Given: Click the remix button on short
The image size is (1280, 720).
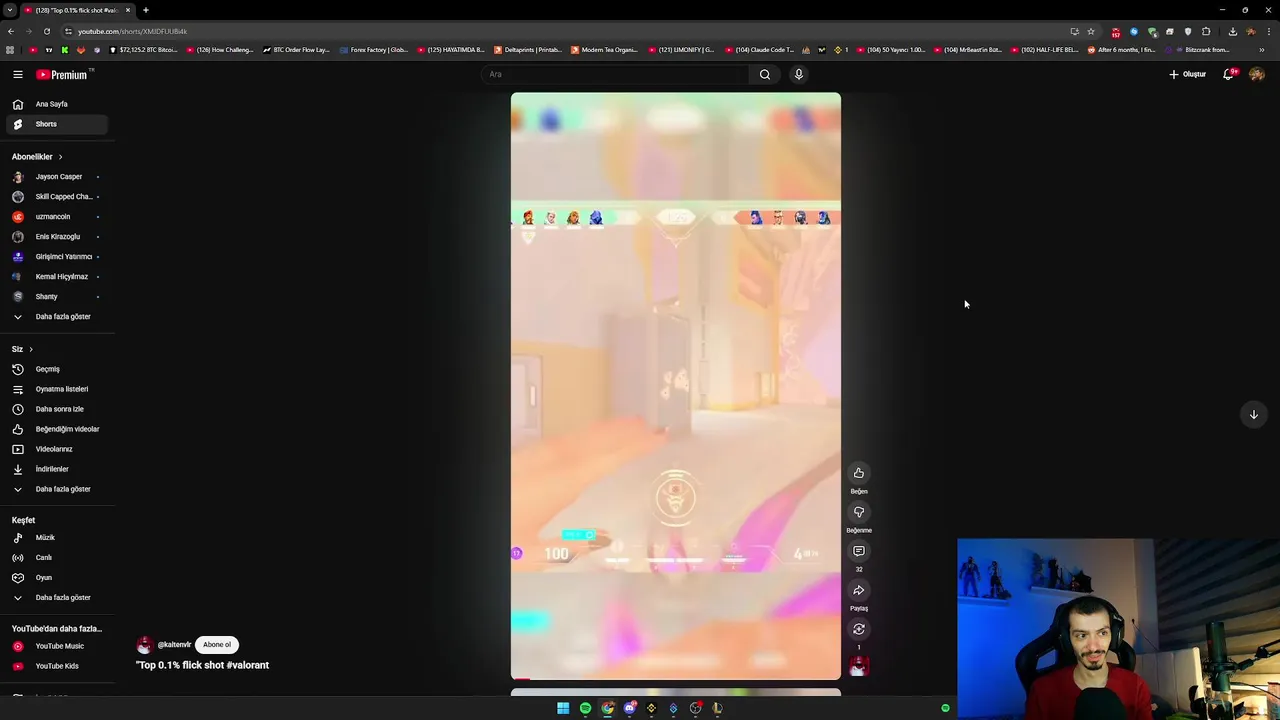Looking at the screenshot, I should tap(859, 629).
